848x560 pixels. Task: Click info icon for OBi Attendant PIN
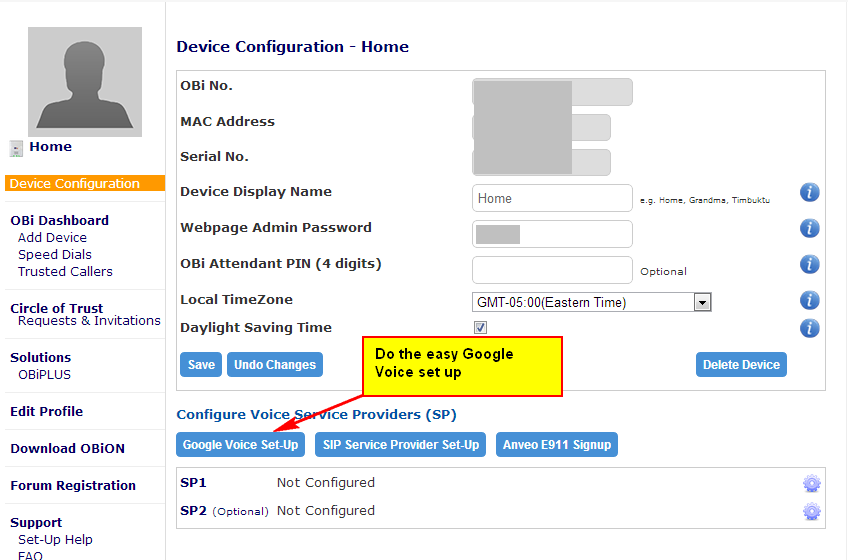pyautogui.click(x=809, y=264)
